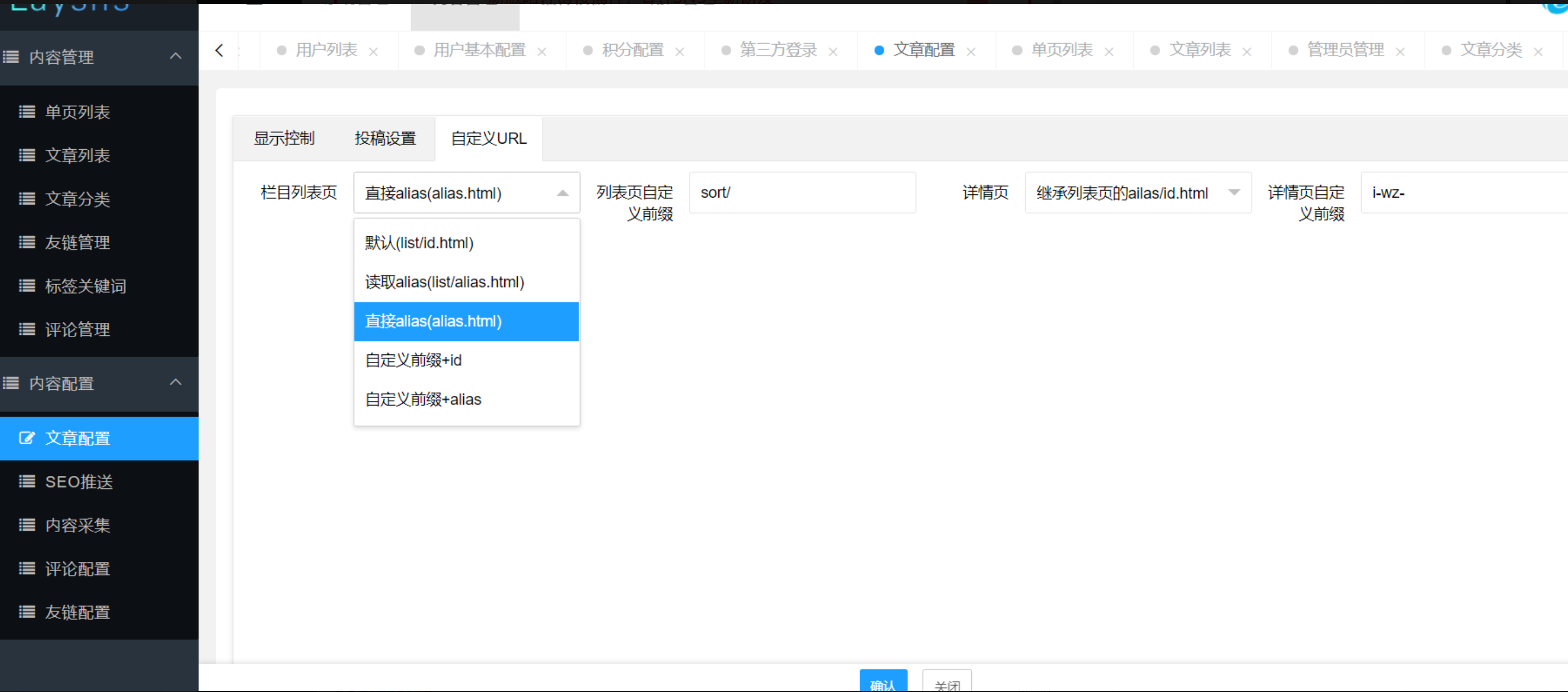Collapse the 栏目列表页 dropdown
This screenshot has height=692, width=1568.
[x=467, y=193]
